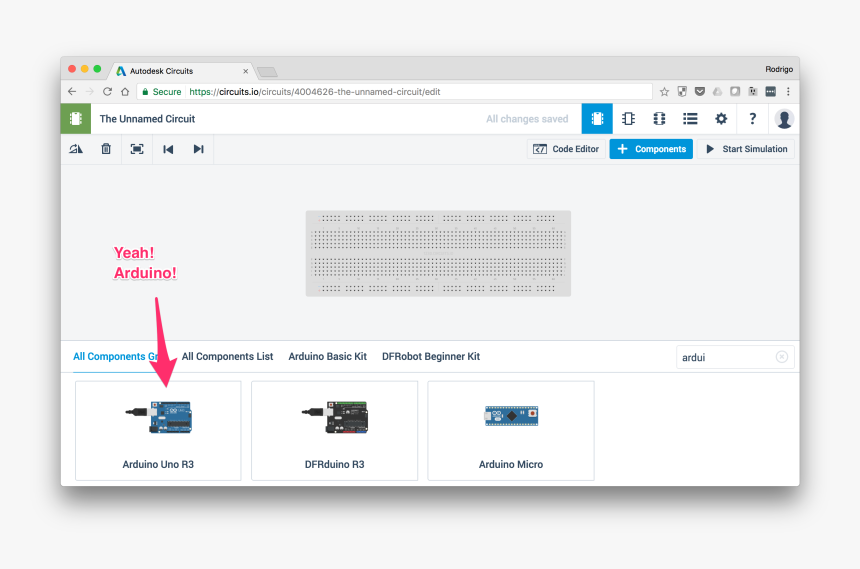Open the PCB view icon

[659, 119]
